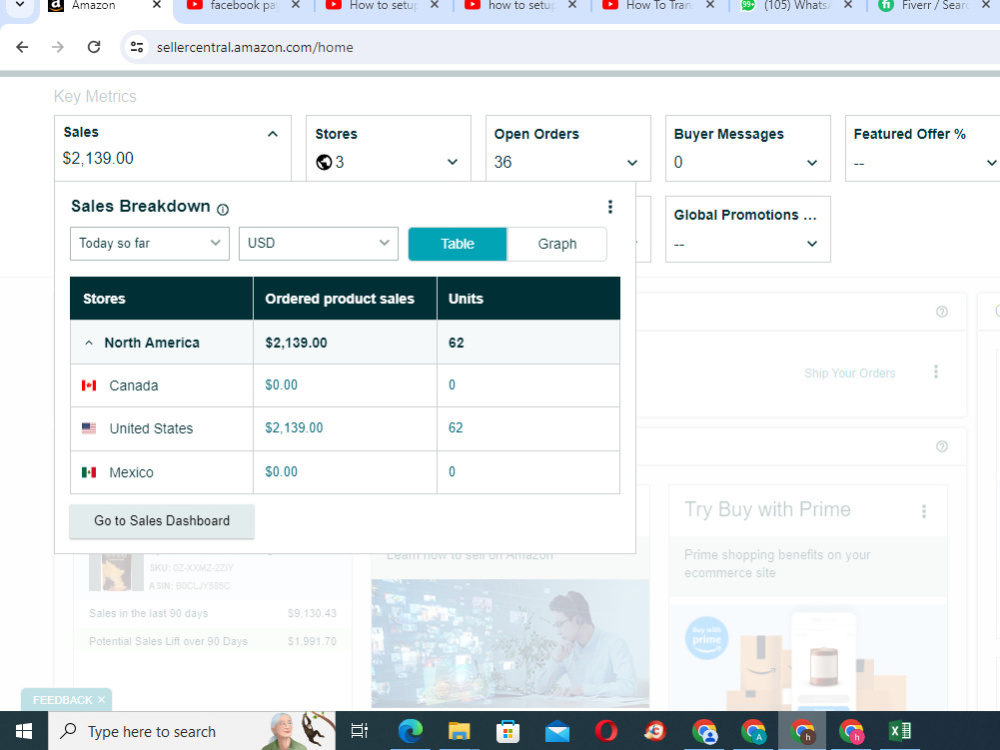
Task: Open File Explorer from the taskbar
Action: pyautogui.click(x=459, y=731)
